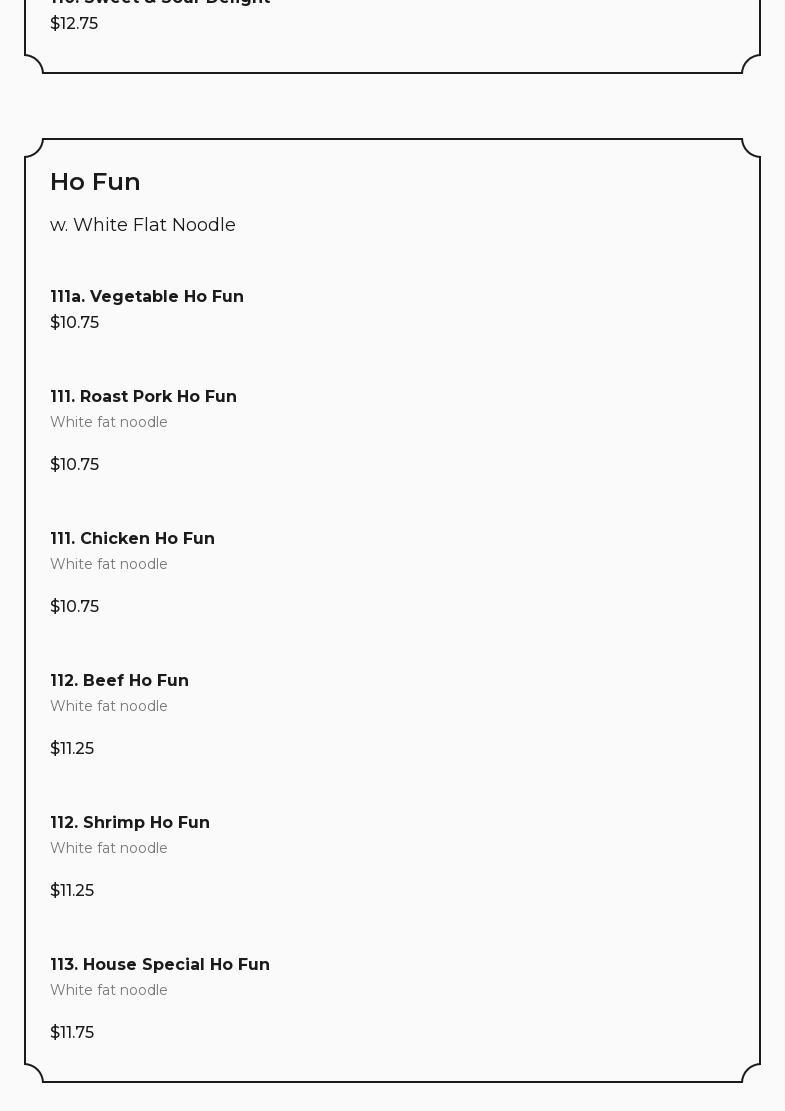Click the Chicken Ho Fun $10.75 price
This screenshot has width=785, height=1111.
[74, 607]
